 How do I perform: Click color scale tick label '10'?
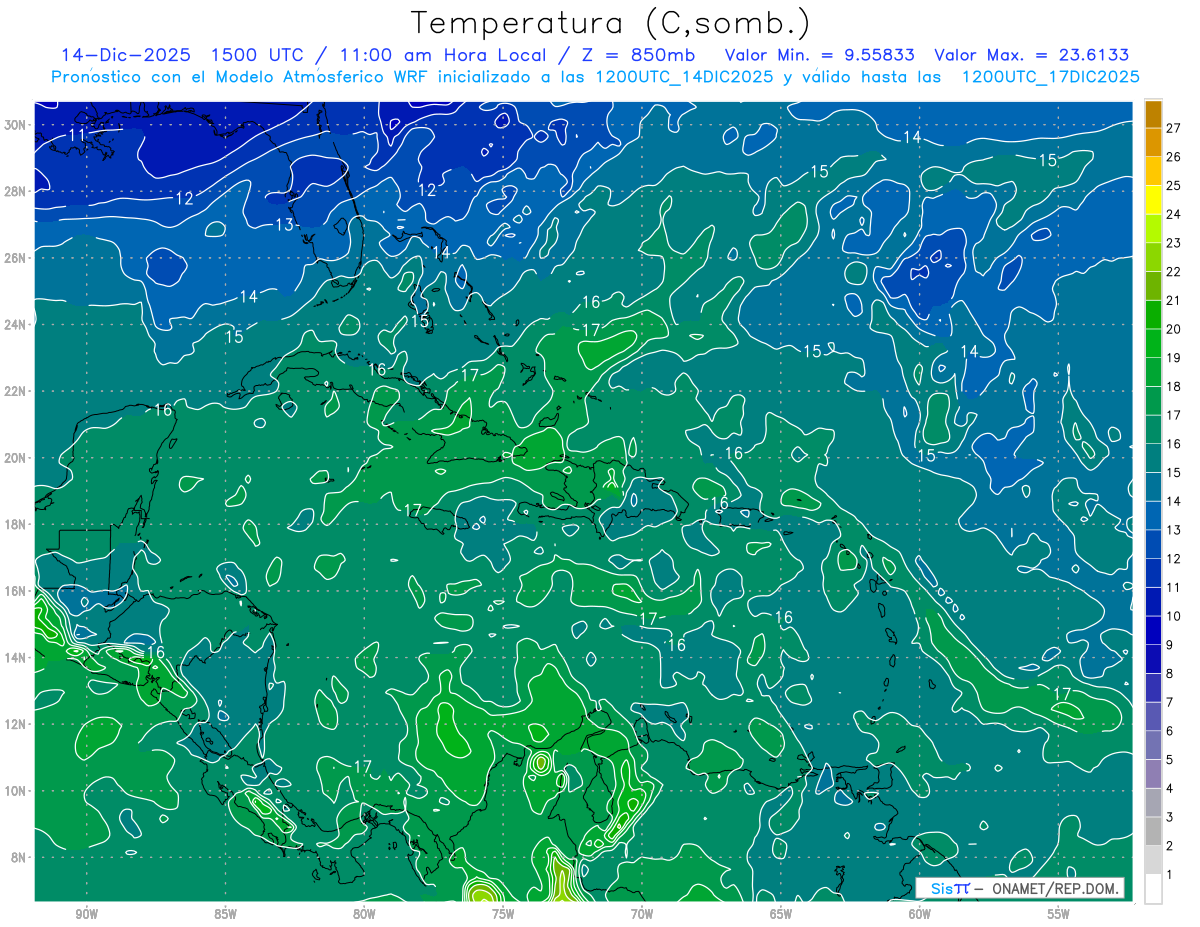click(x=1173, y=616)
